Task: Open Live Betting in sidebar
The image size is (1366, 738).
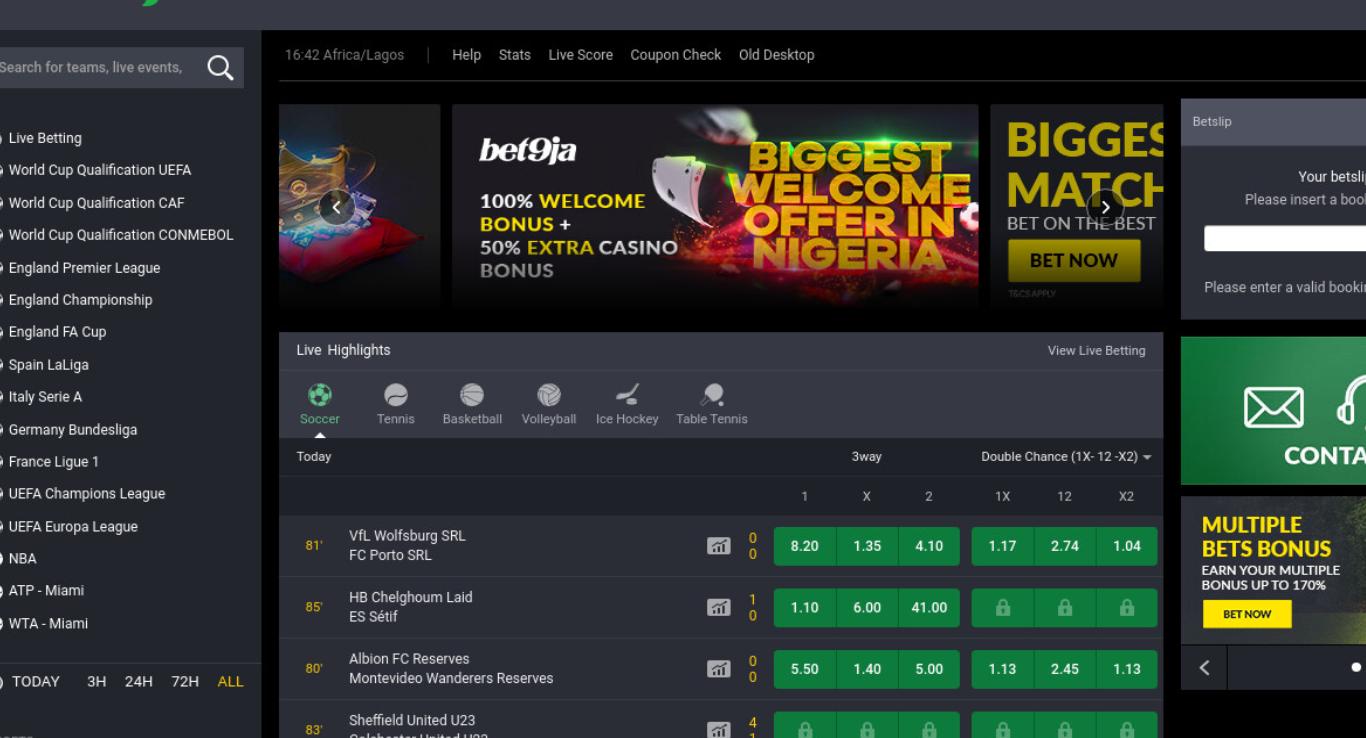Action: click(45, 138)
